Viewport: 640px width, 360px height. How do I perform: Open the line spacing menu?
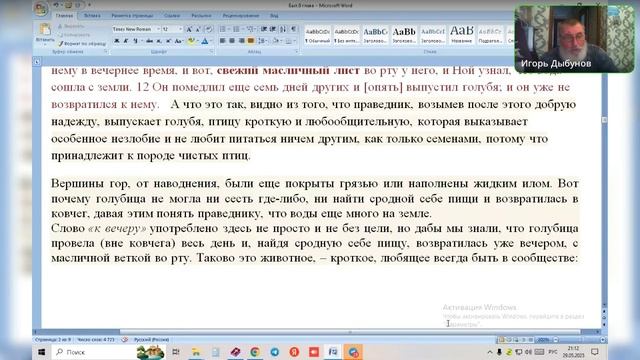[x=262, y=41]
